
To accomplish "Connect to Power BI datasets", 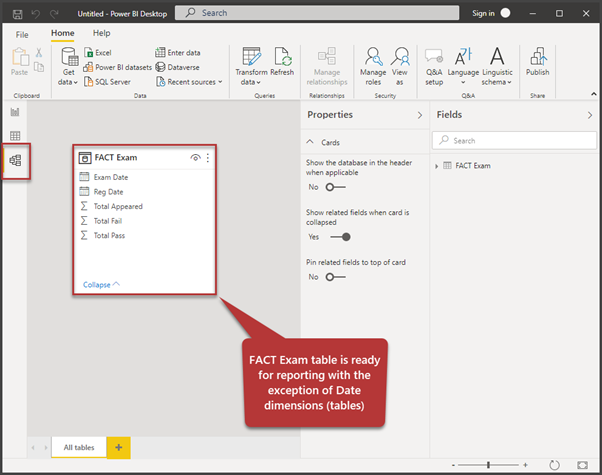I will tap(117, 67).
